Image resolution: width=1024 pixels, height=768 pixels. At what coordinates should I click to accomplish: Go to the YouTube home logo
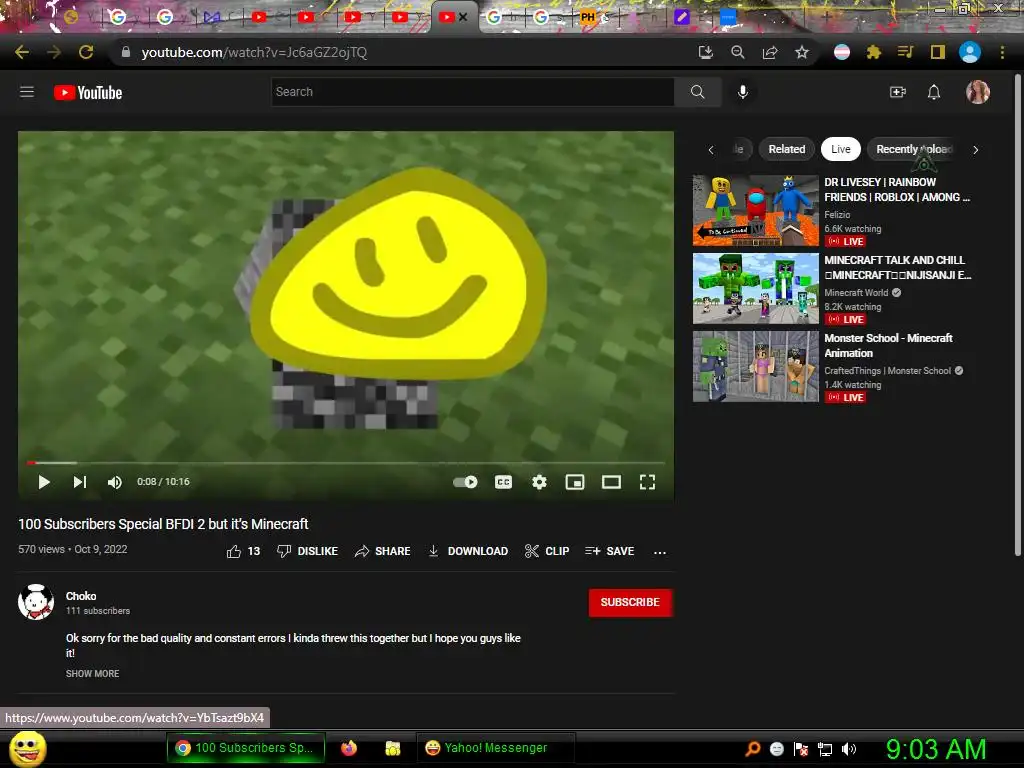click(88, 93)
